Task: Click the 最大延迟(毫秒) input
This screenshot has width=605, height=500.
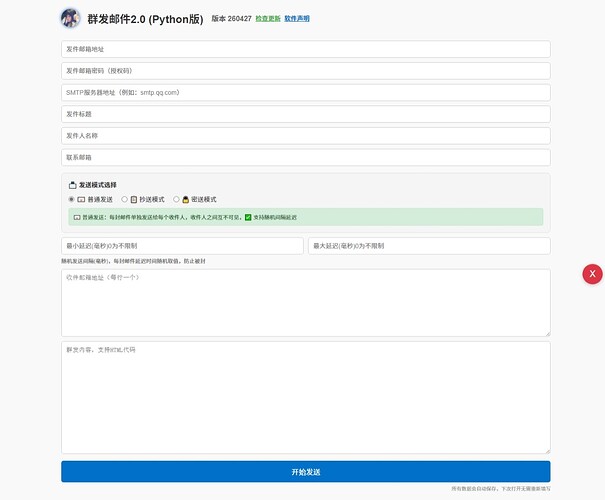Action: (429, 246)
